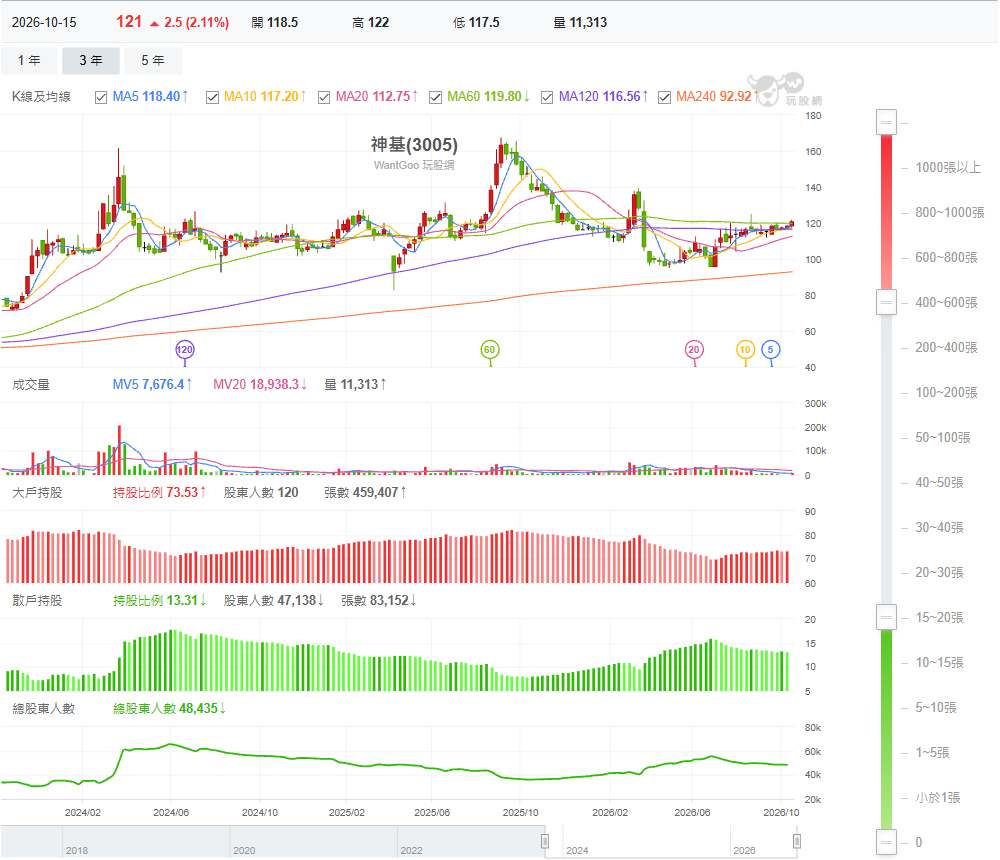Click the right handle of the date range navigator

point(797,841)
